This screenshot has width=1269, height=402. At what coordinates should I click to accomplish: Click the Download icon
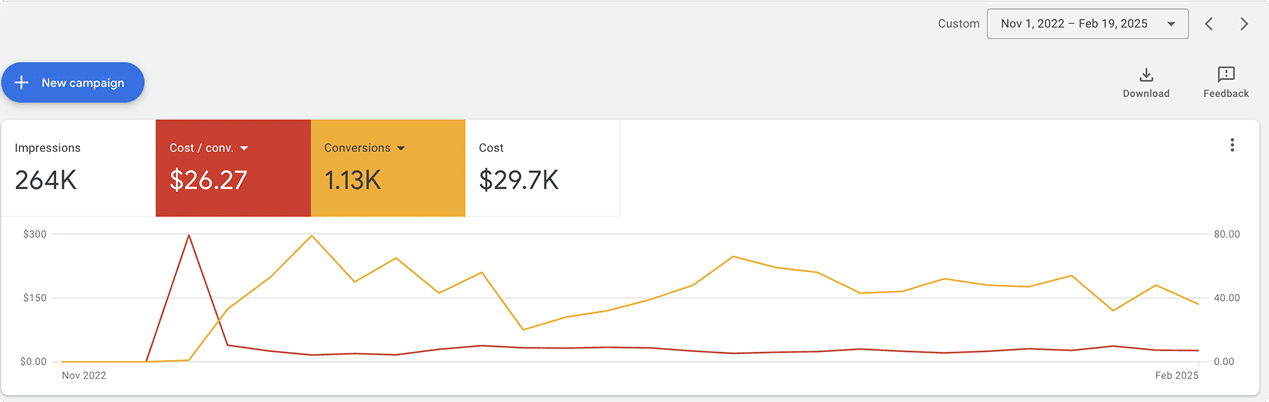(x=1146, y=75)
